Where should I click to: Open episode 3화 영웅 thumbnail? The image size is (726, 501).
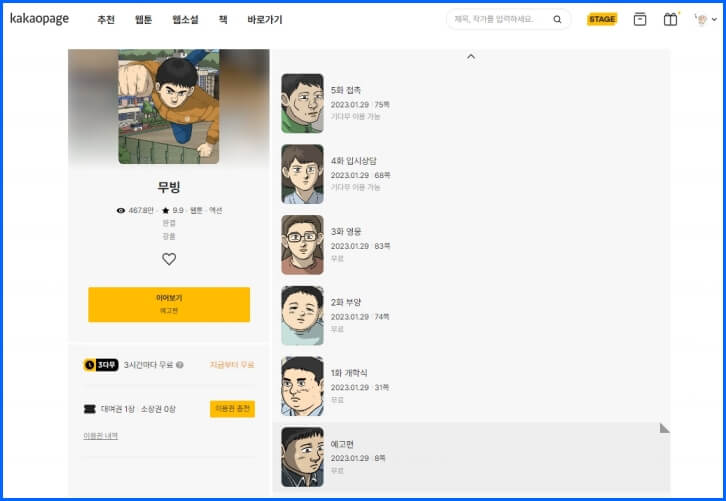[302, 245]
